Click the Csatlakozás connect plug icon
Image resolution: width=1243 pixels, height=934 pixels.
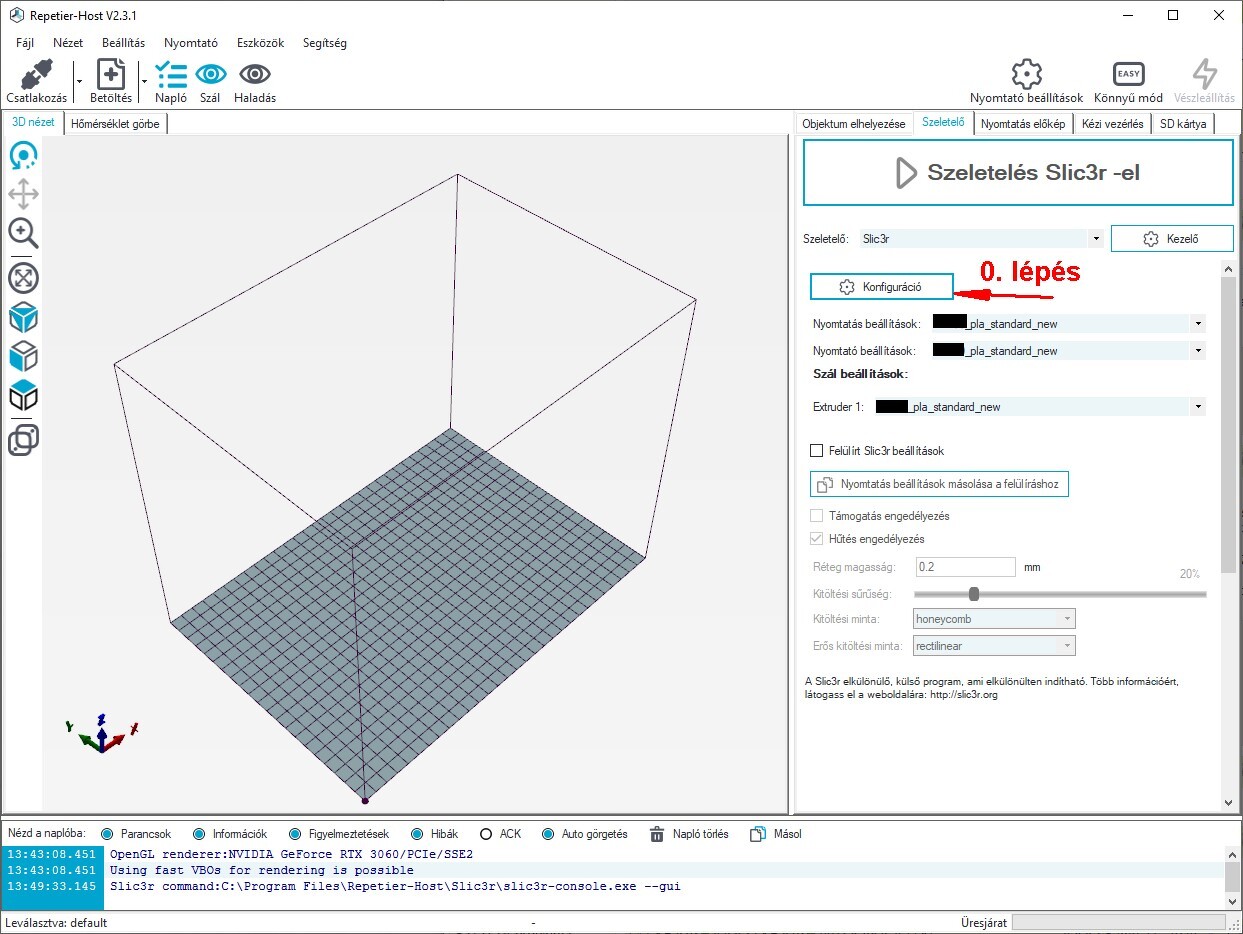click(37, 74)
